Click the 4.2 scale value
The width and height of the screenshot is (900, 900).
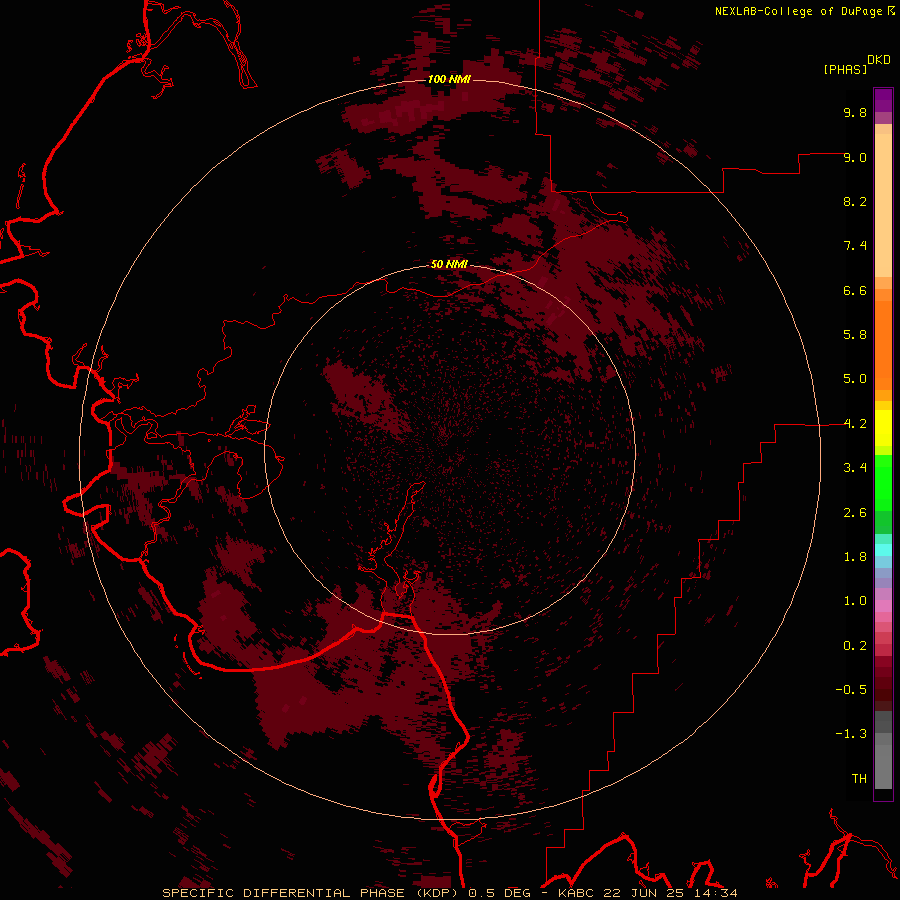coord(855,424)
